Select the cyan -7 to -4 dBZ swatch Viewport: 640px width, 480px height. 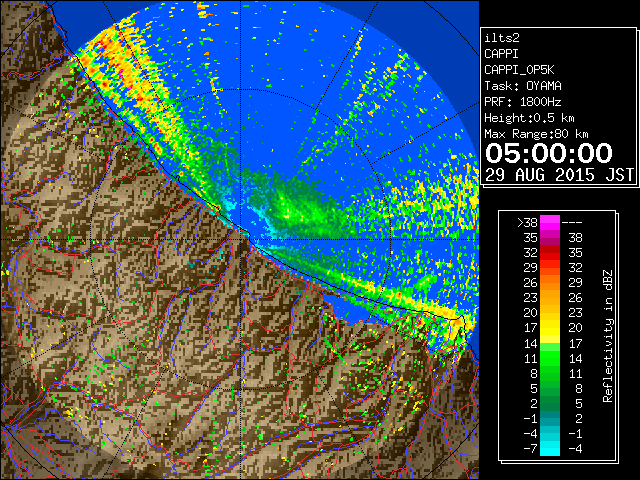(x=550, y=449)
